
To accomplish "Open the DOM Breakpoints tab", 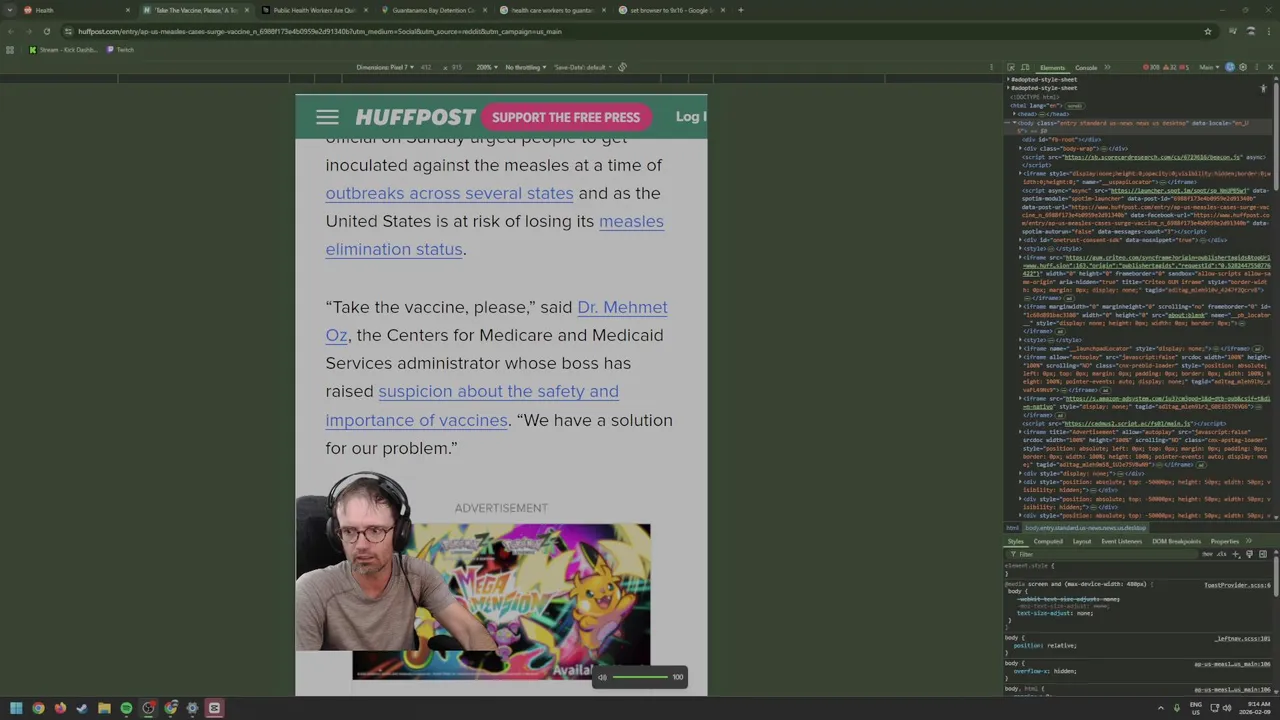I will click(1176, 541).
